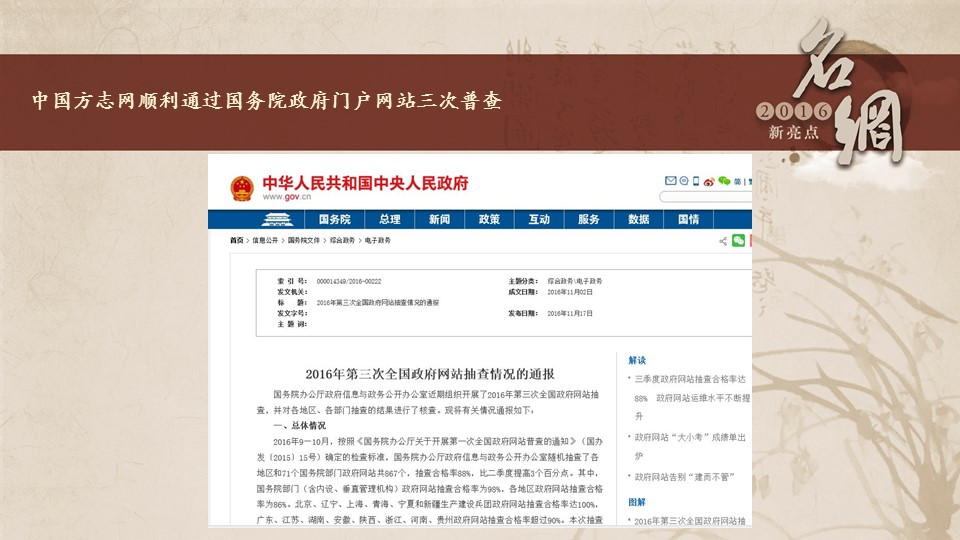Open the 国情 navigation tab
960x540 pixels.
tap(688, 219)
